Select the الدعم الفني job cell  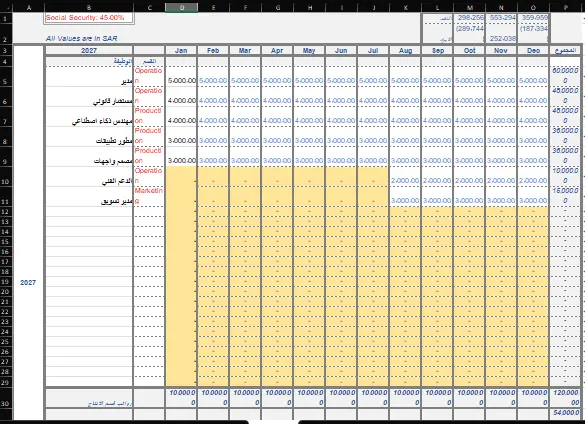click(89, 177)
